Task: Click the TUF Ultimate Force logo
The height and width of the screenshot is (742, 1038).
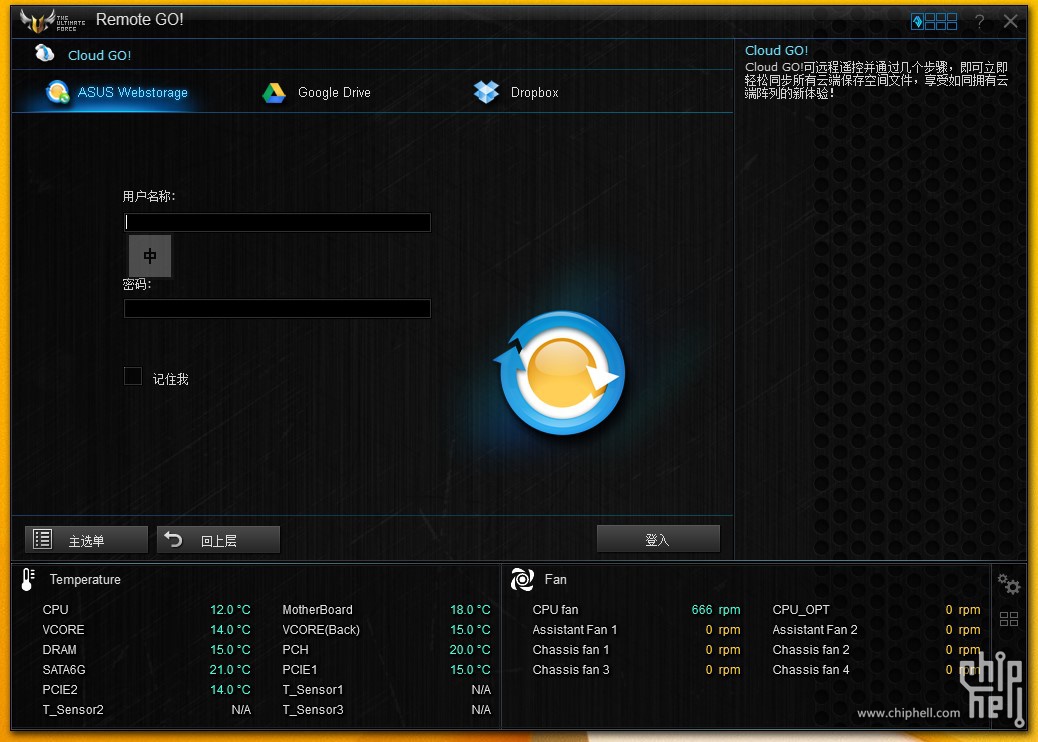Action: pyautogui.click(x=52, y=21)
